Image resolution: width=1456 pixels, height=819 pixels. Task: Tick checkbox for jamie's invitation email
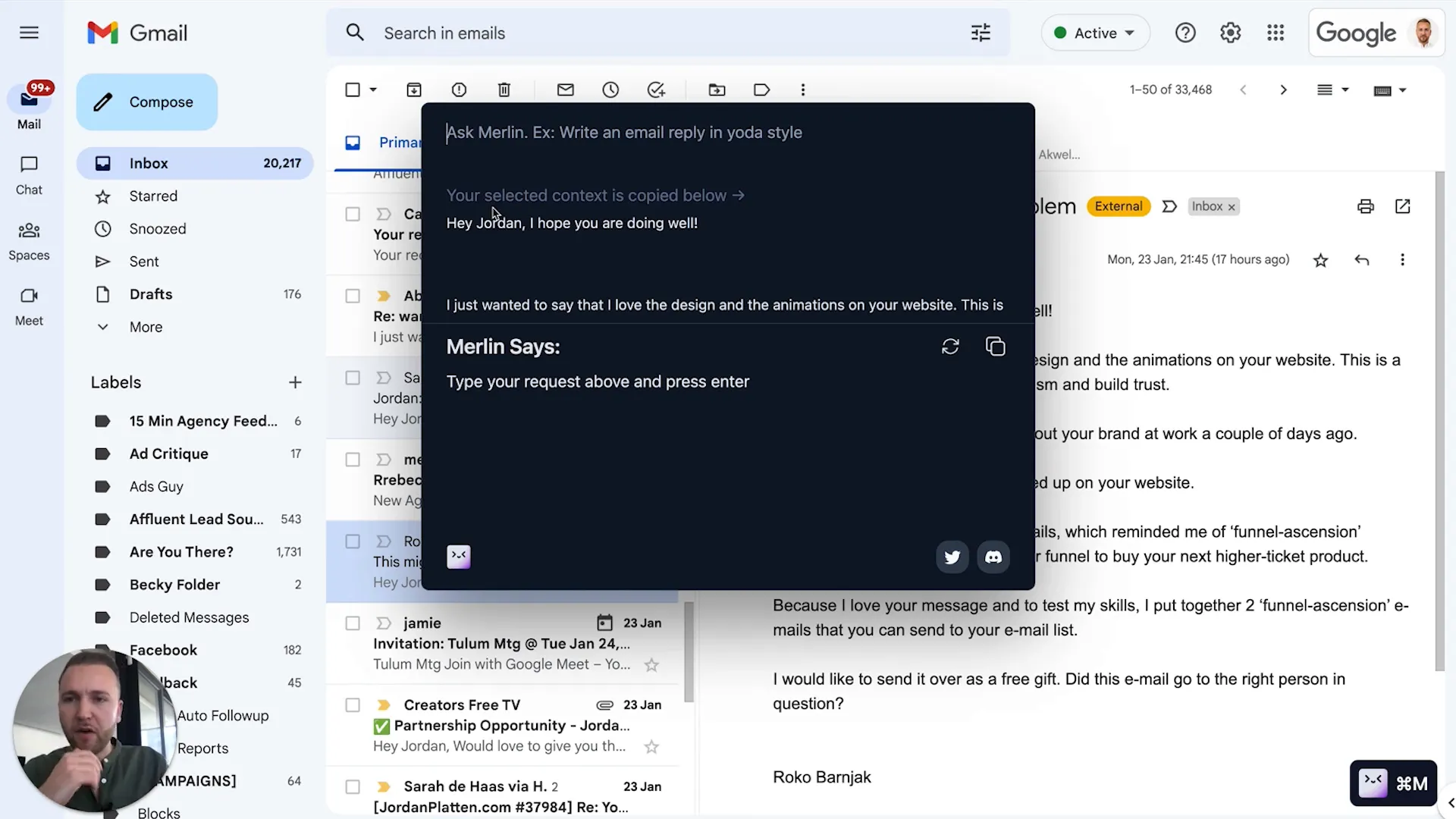353,623
